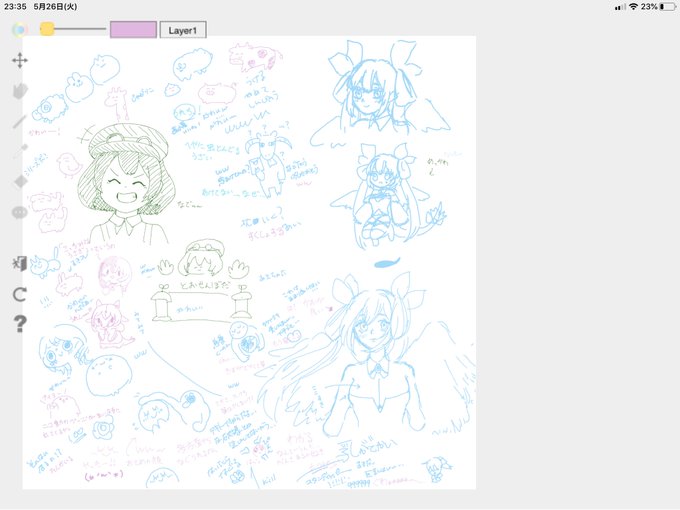This screenshot has width=680, height=510.
Task: Click the yellow brush size slider handle
Action: pos(47,29)
